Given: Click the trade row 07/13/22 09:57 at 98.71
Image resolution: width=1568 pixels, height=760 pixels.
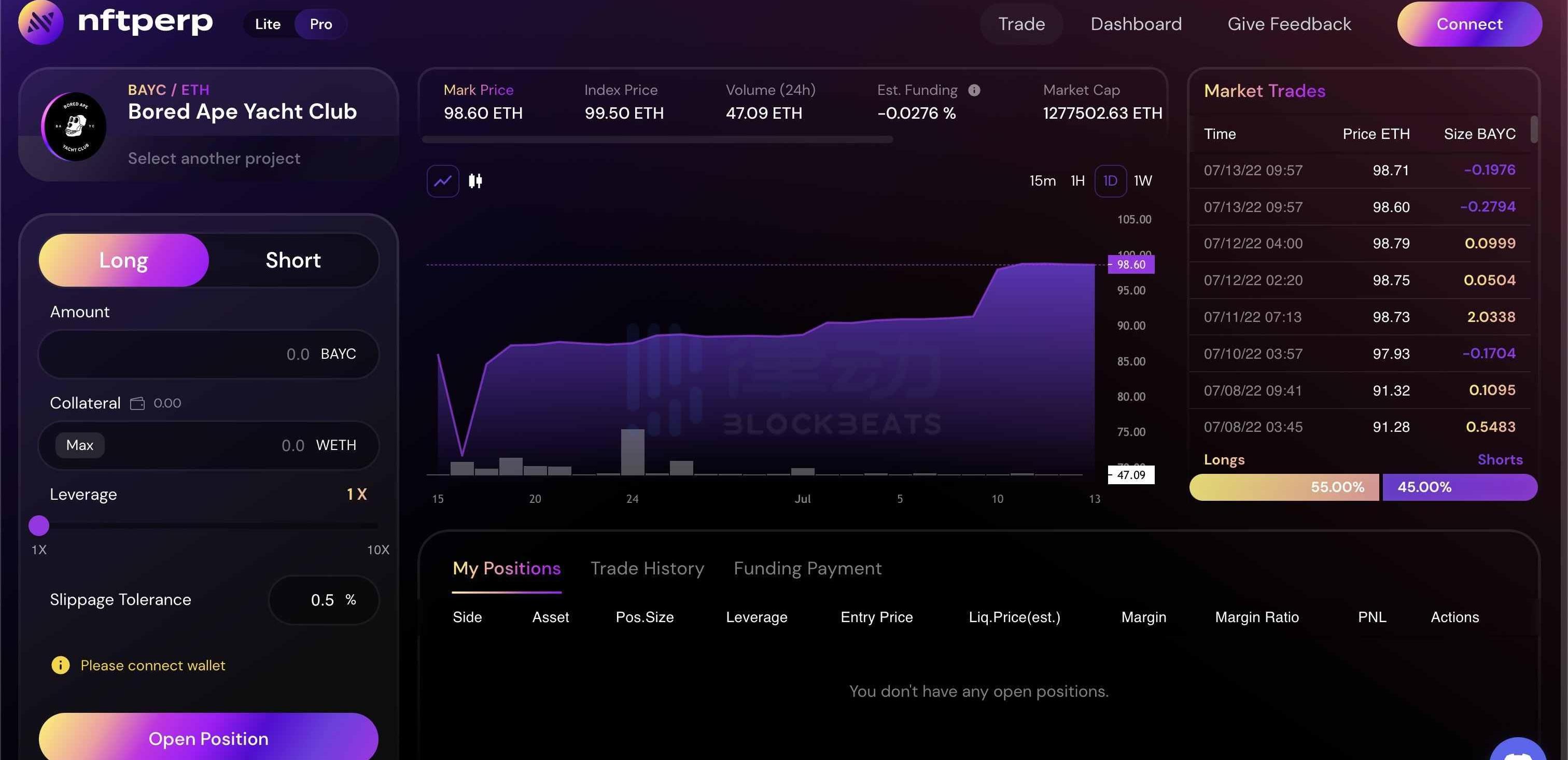Looking at the screenshot, I should [1360, 170].
